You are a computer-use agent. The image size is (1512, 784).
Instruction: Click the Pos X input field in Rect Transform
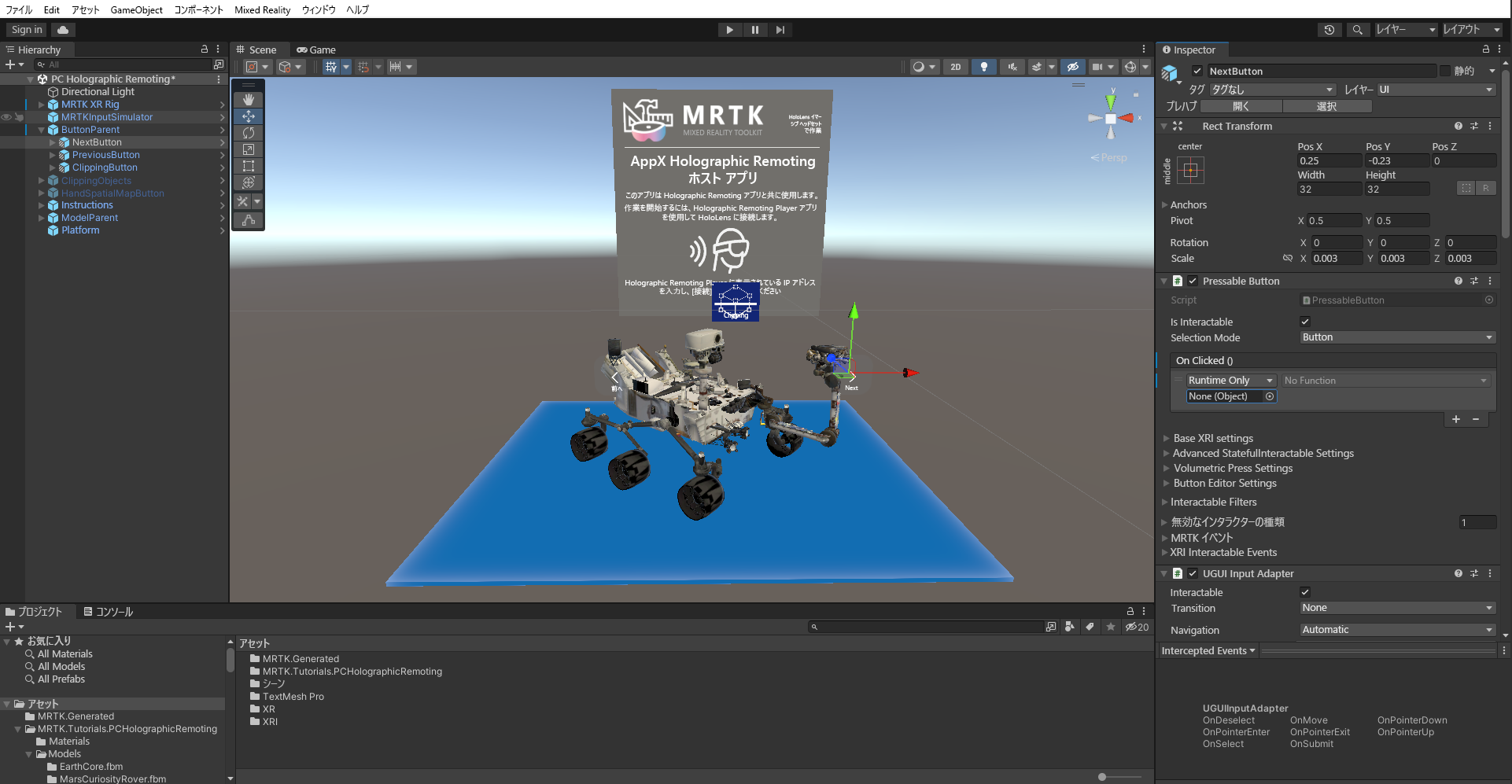(x=1329, y=160)
